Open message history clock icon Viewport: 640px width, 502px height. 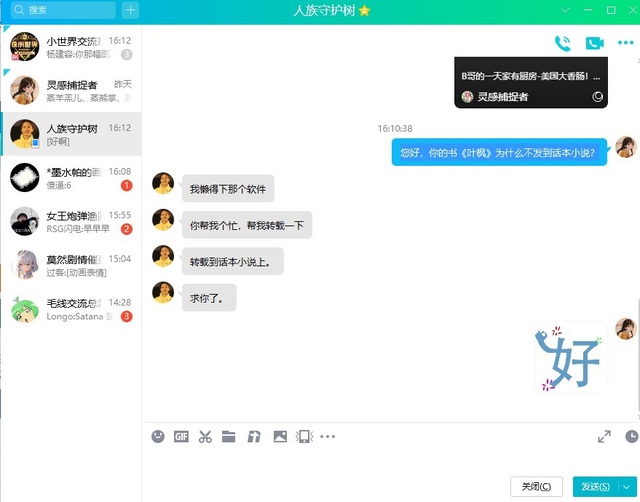tap(631, 436)
